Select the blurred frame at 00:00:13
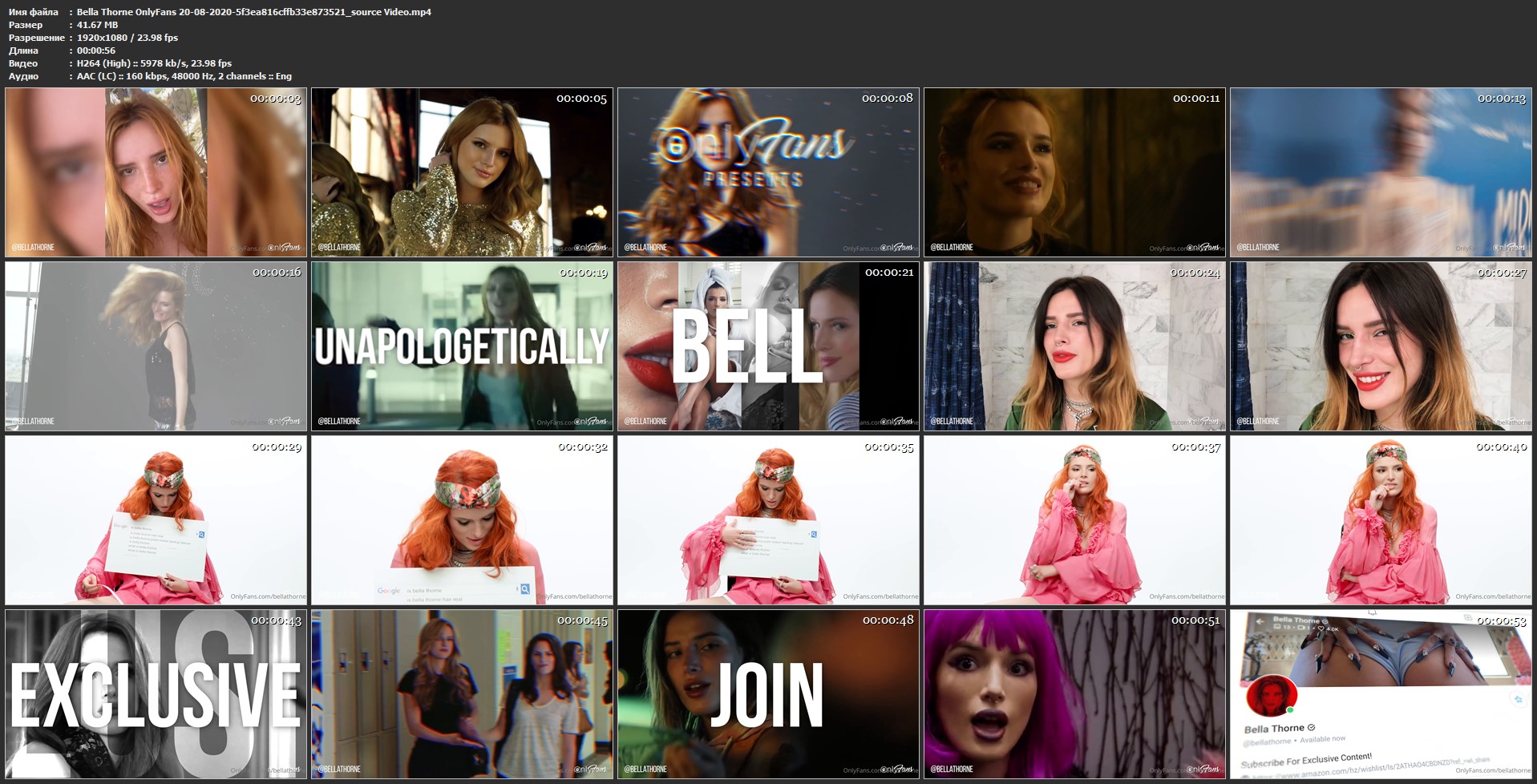The height and width of the screenshot is (784, 1537). [x=1381, y=172]
